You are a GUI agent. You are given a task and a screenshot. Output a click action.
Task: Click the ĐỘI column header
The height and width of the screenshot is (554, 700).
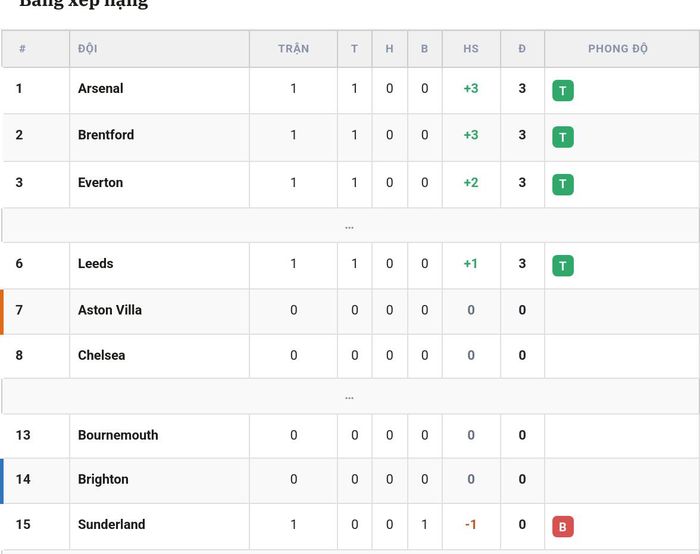point(88,48)
